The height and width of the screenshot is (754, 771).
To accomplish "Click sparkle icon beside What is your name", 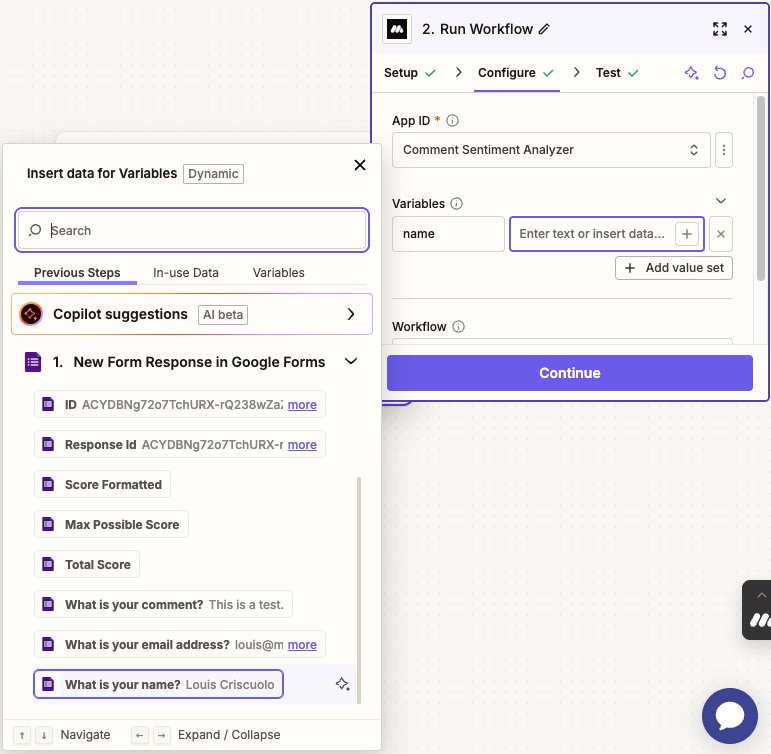I will point(343,684).
